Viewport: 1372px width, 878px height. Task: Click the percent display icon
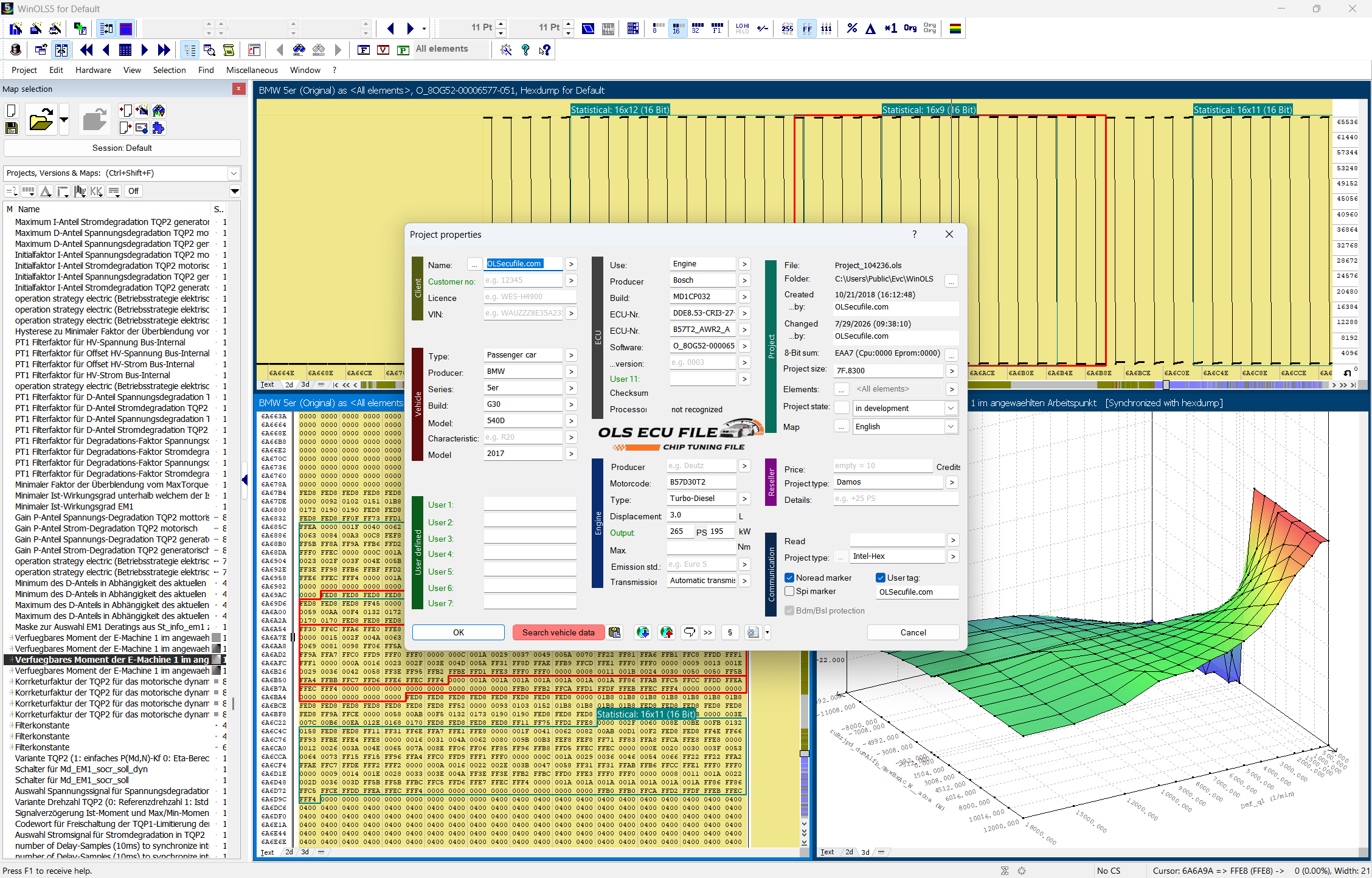click(x=851, y=28)
